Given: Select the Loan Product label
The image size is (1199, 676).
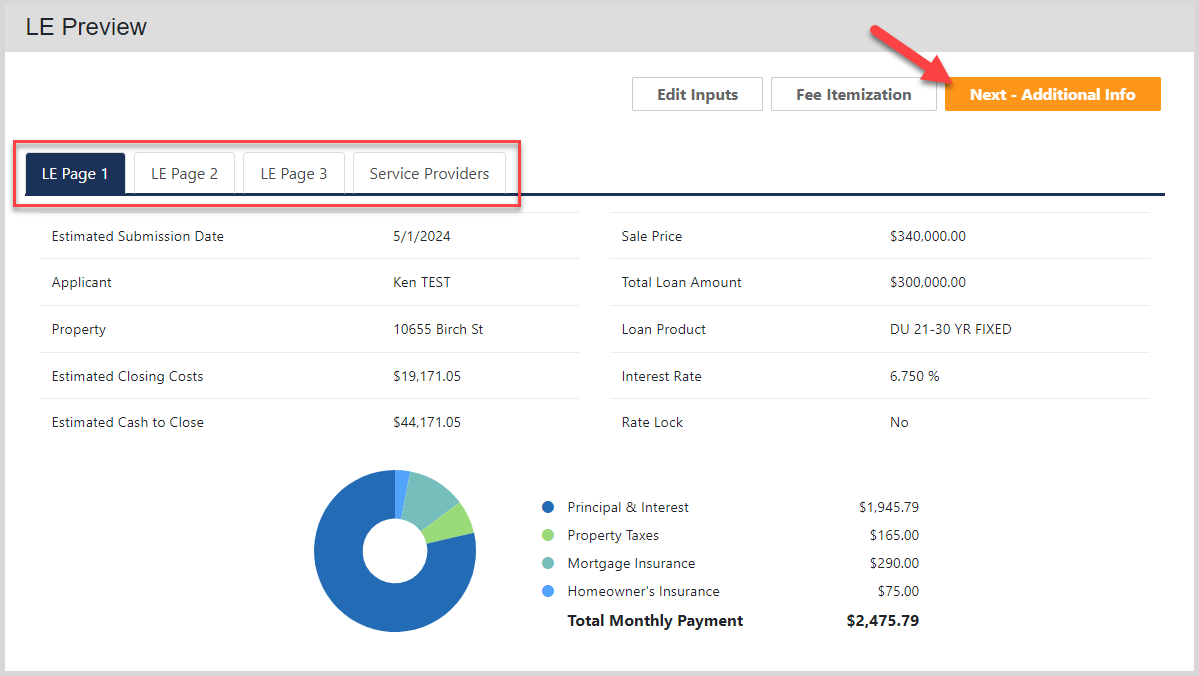Looking at the screenshot, I should 663,330.
